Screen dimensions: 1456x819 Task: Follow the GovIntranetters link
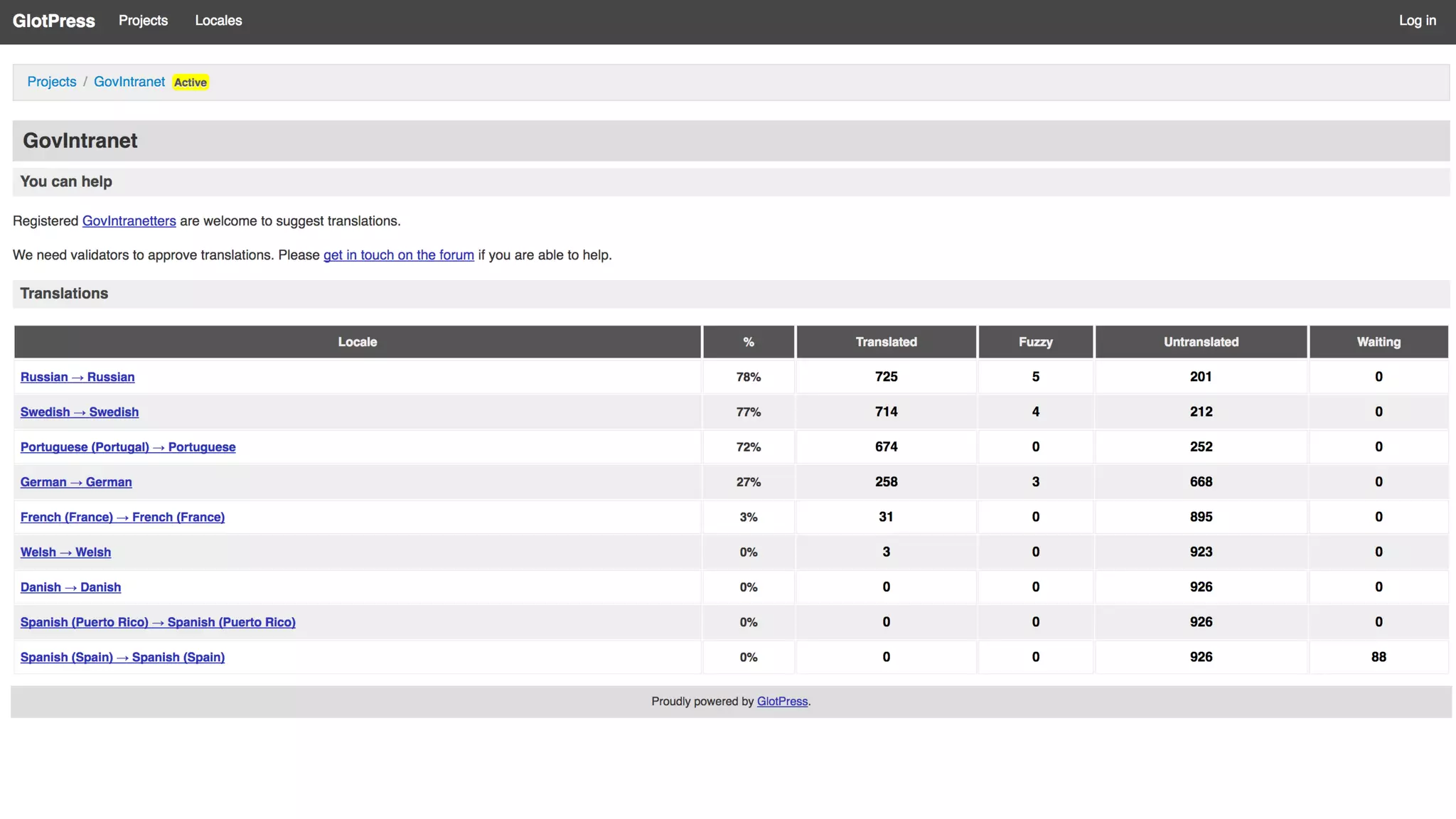[129, 221]
